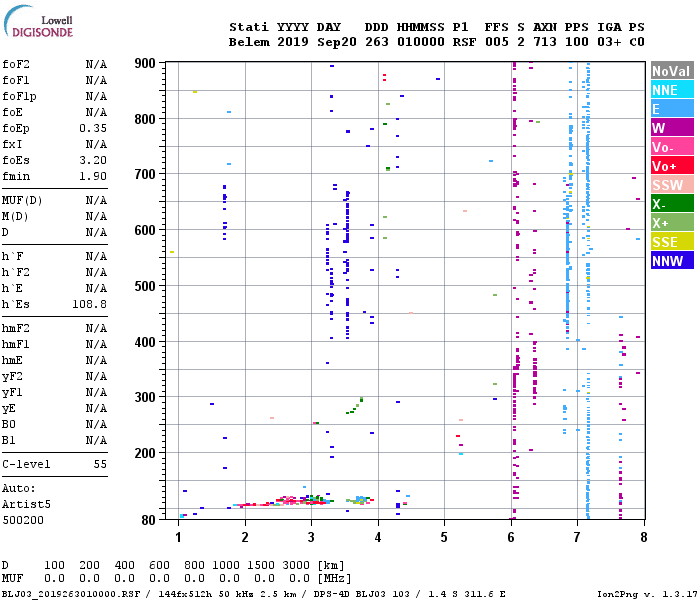The image size is (700, 600).
Task: Click the hmF2 parameter label
Action: tap(16, 329)
